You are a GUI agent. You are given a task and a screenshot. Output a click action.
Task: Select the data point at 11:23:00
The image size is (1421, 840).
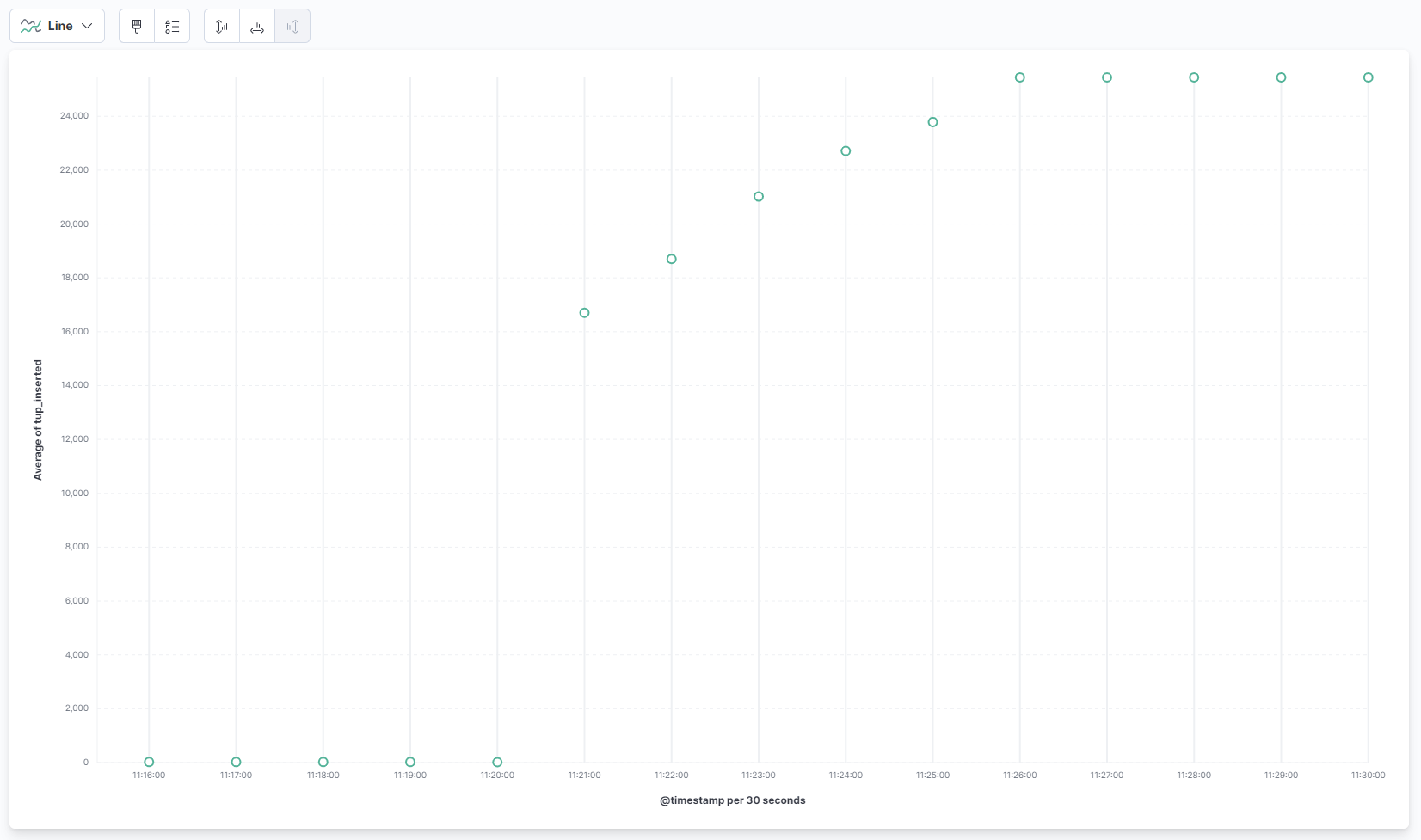(759, 197)
